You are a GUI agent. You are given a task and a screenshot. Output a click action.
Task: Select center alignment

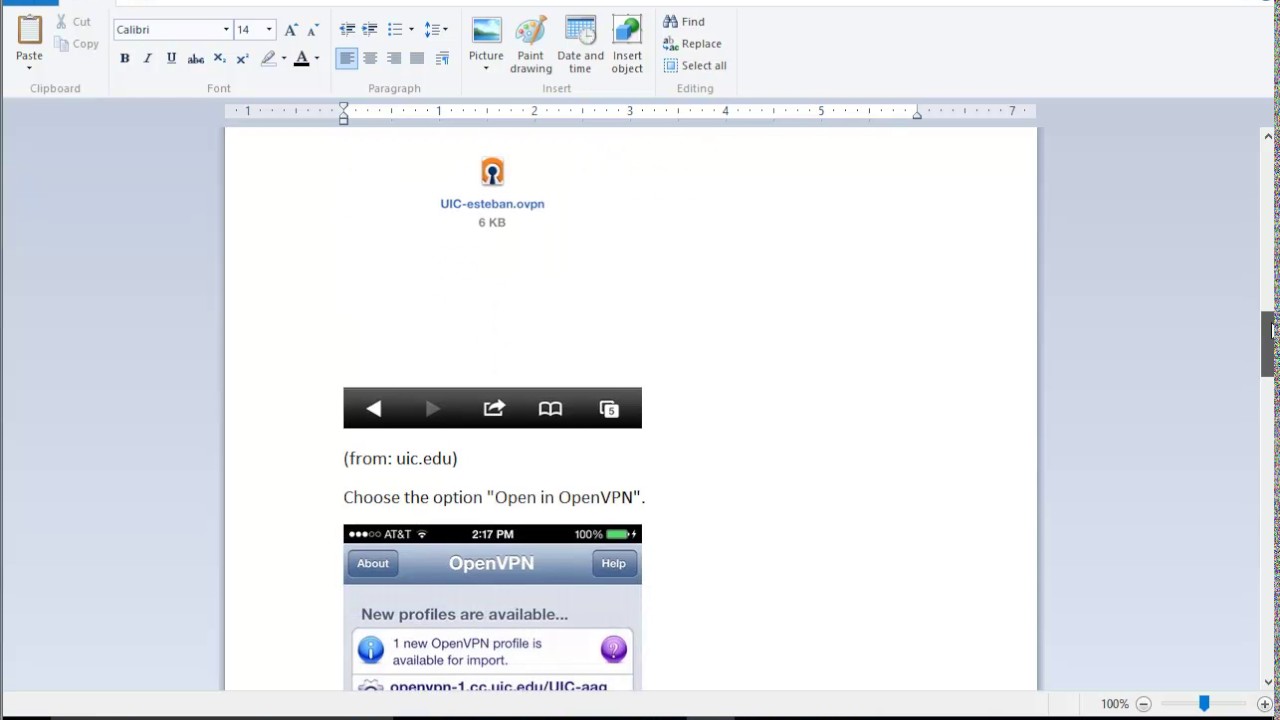370,59
